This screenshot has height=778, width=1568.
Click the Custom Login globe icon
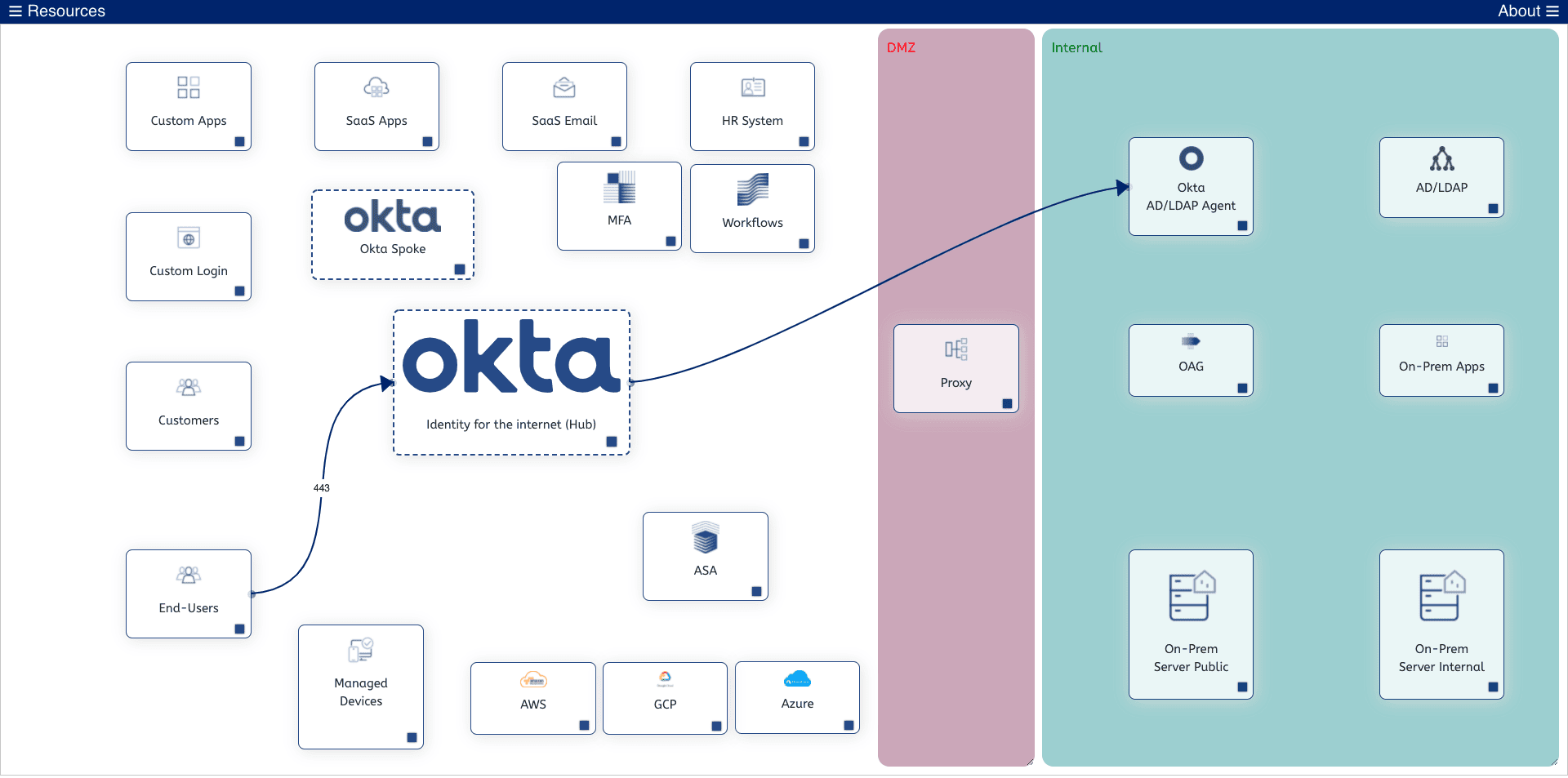point(189,238)
